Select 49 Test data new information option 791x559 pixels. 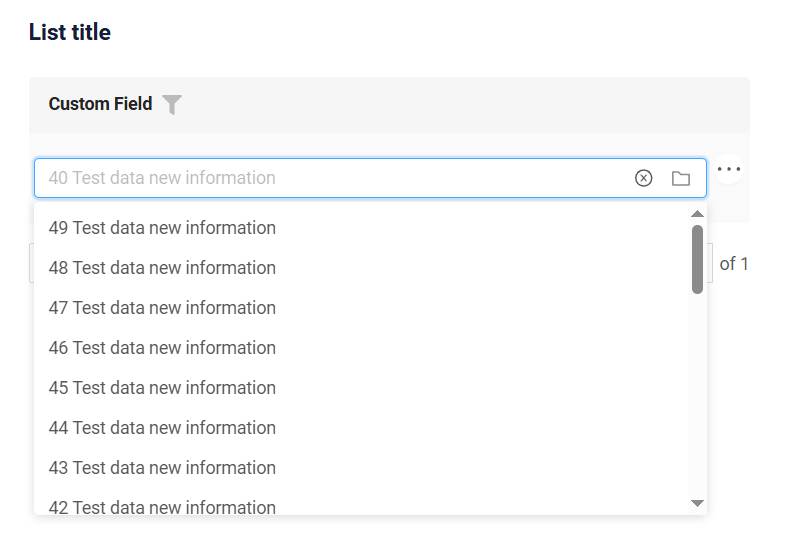coord(361,228)
